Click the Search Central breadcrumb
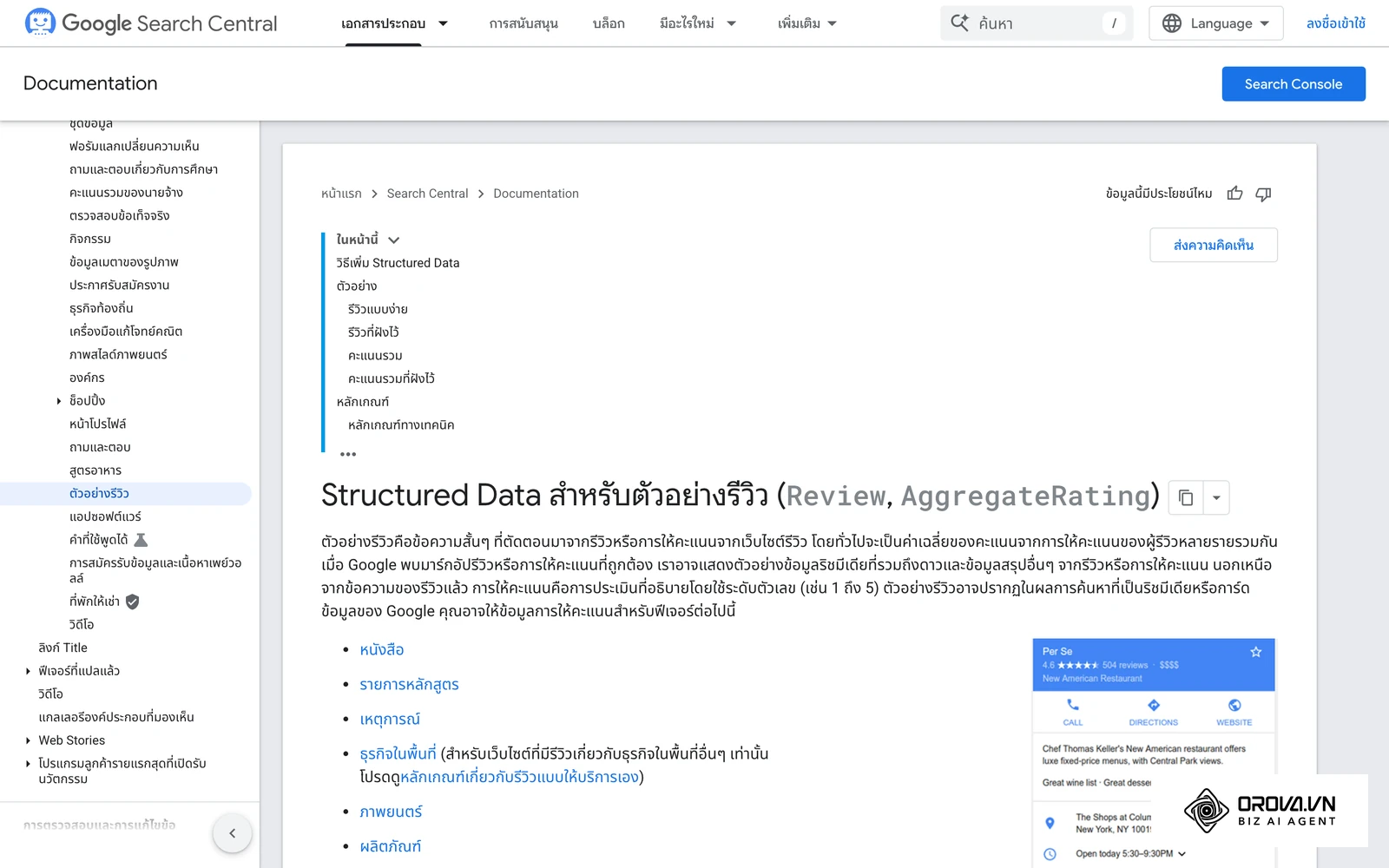 click(x=427, y=194)
